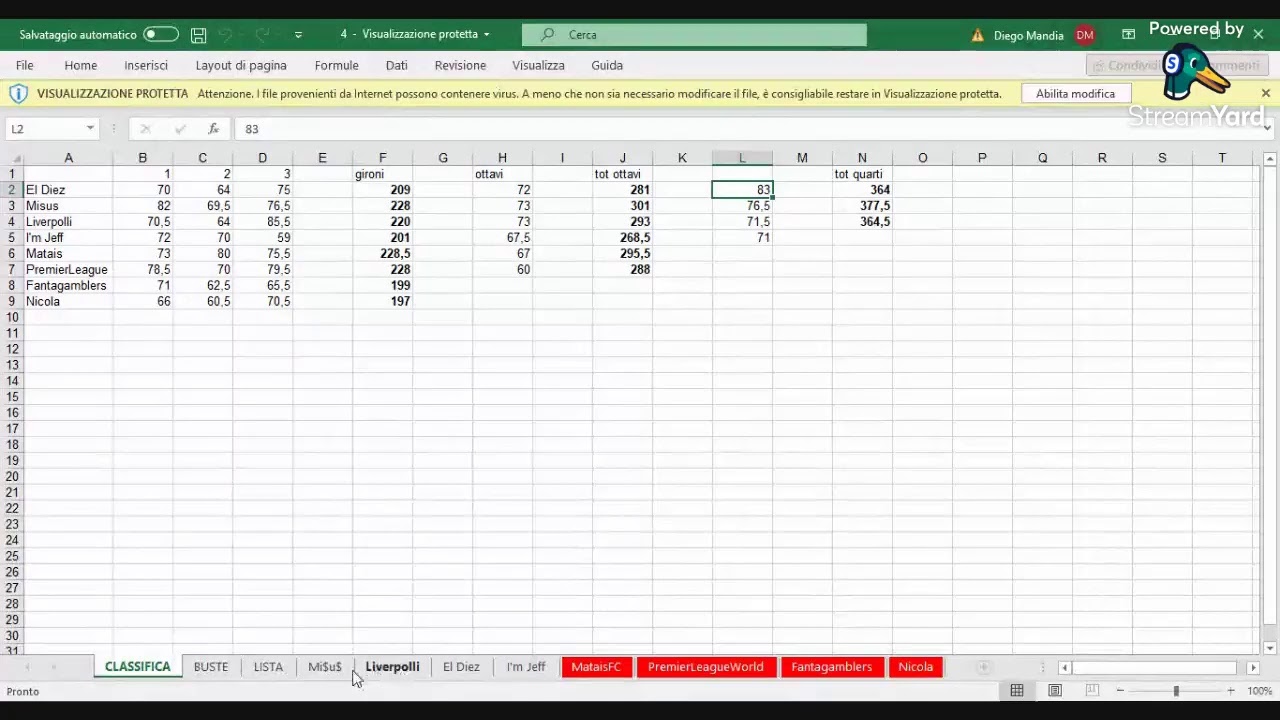Open the El Diez sheet tab
The image size is (1280, 720).
(461, 667)
